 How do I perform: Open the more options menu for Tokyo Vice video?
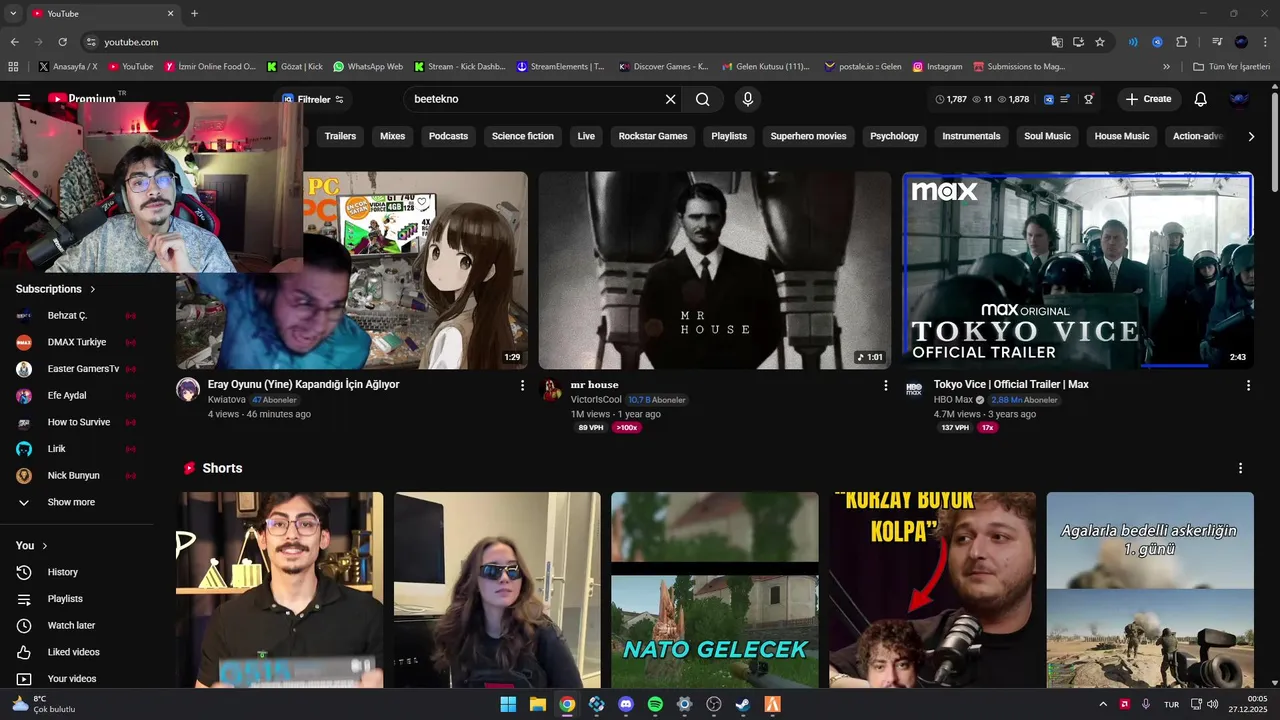[1248, 385]
